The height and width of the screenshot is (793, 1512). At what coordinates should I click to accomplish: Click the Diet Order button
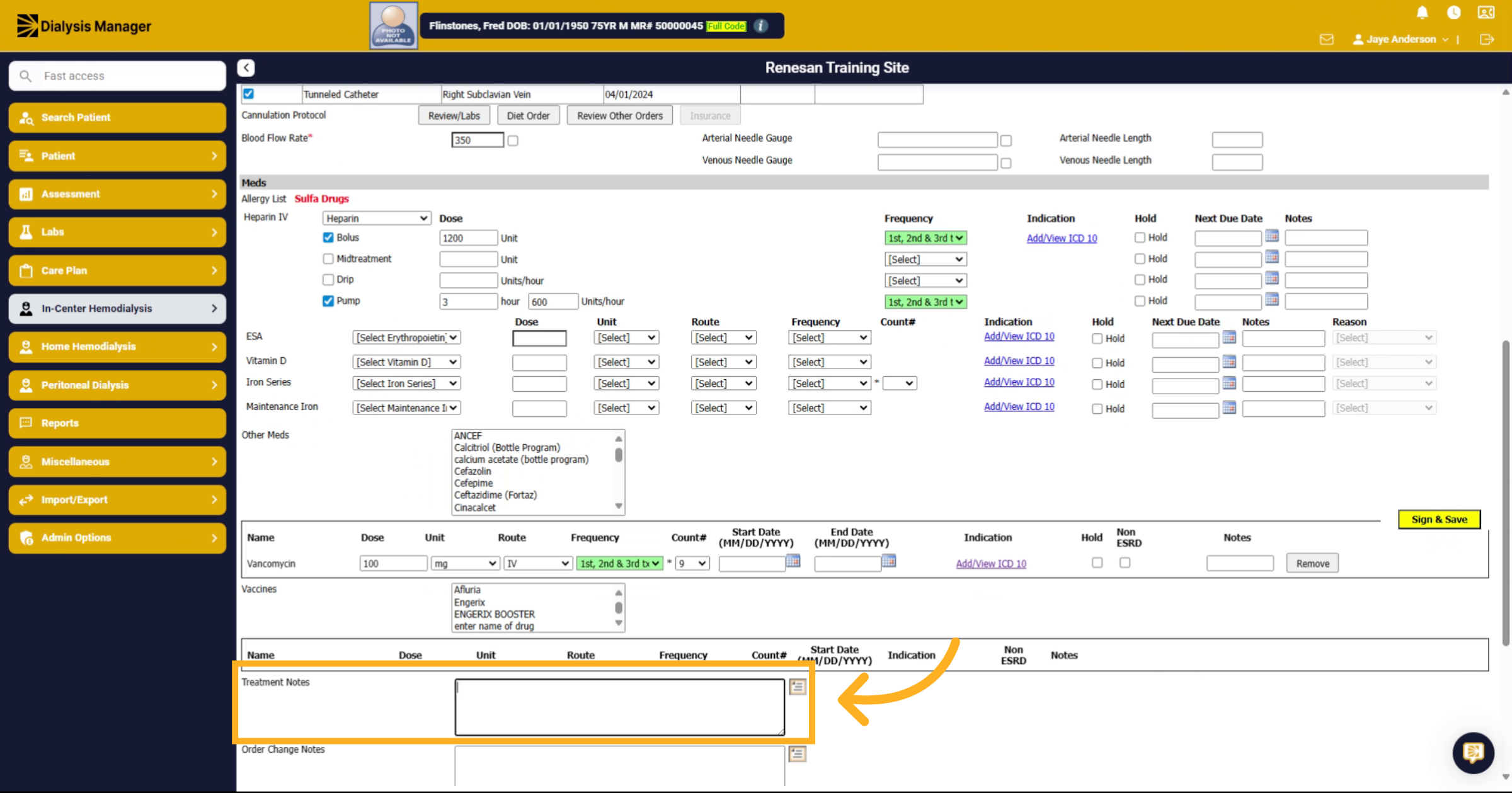click(x=528, y=115)
